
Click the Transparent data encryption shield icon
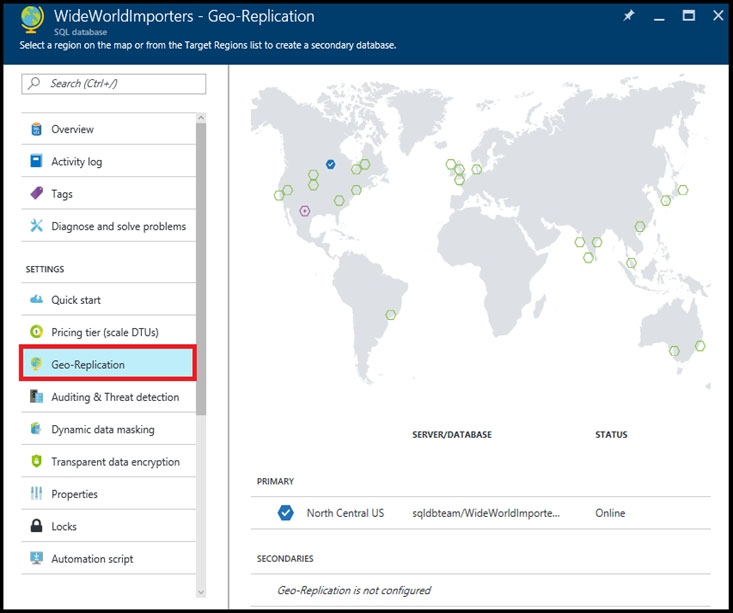[x=36, y=461]
